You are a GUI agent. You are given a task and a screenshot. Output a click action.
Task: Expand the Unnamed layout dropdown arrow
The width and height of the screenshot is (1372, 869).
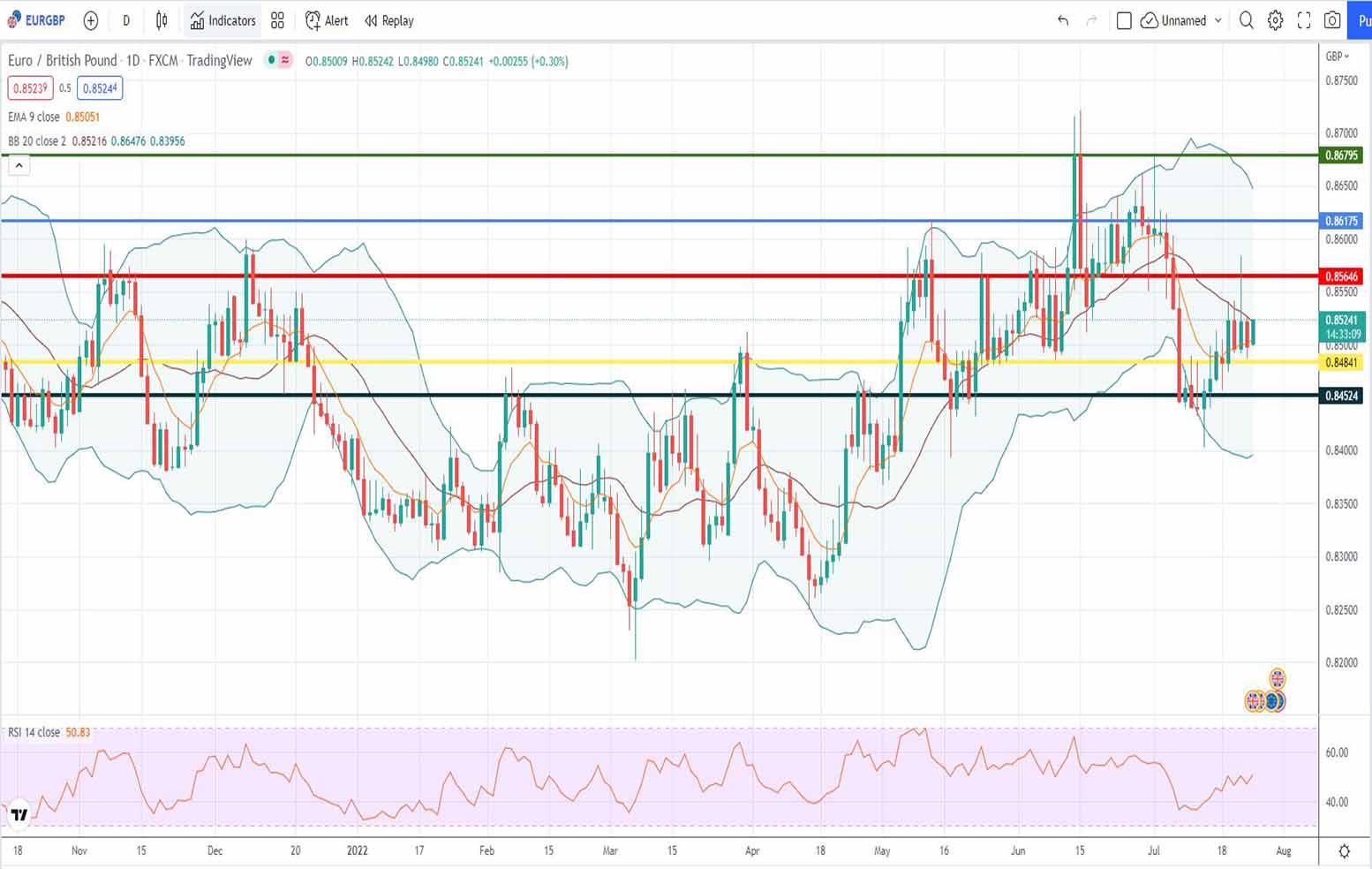click(x=1218, y=20)
